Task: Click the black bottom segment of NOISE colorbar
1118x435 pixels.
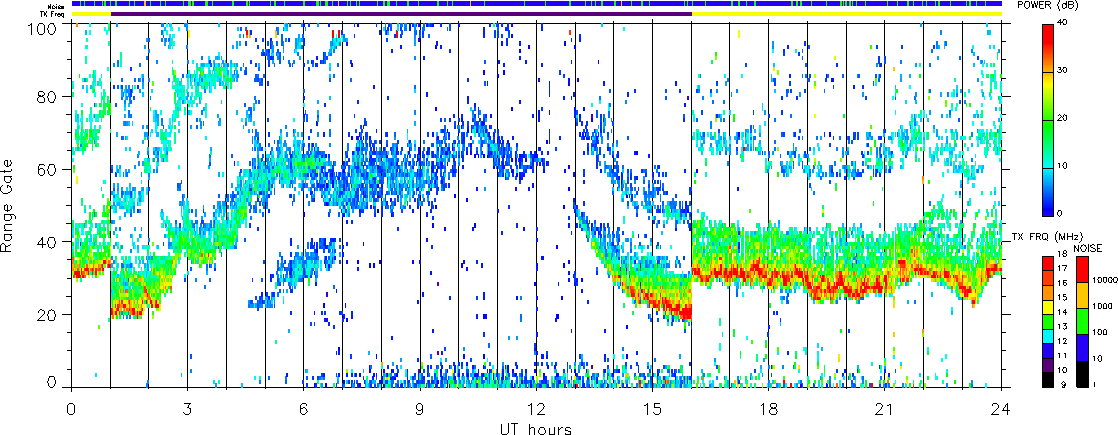Action: pyautogui.click(x=1081, y=374)
